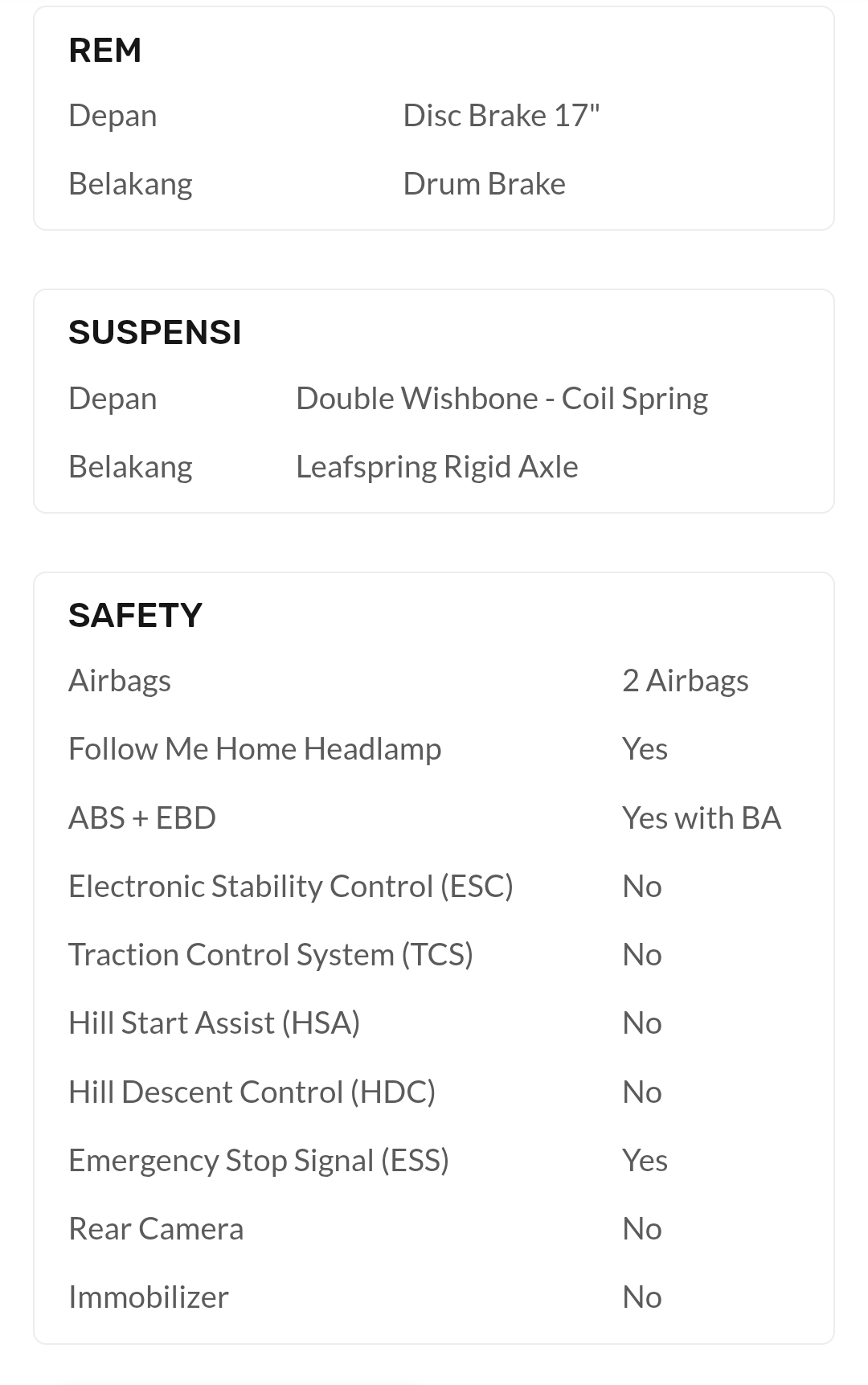Viewport: 868px width, 1385px height.
Task: Select the Disc Brake 17" value
Action: coord(501,116)
